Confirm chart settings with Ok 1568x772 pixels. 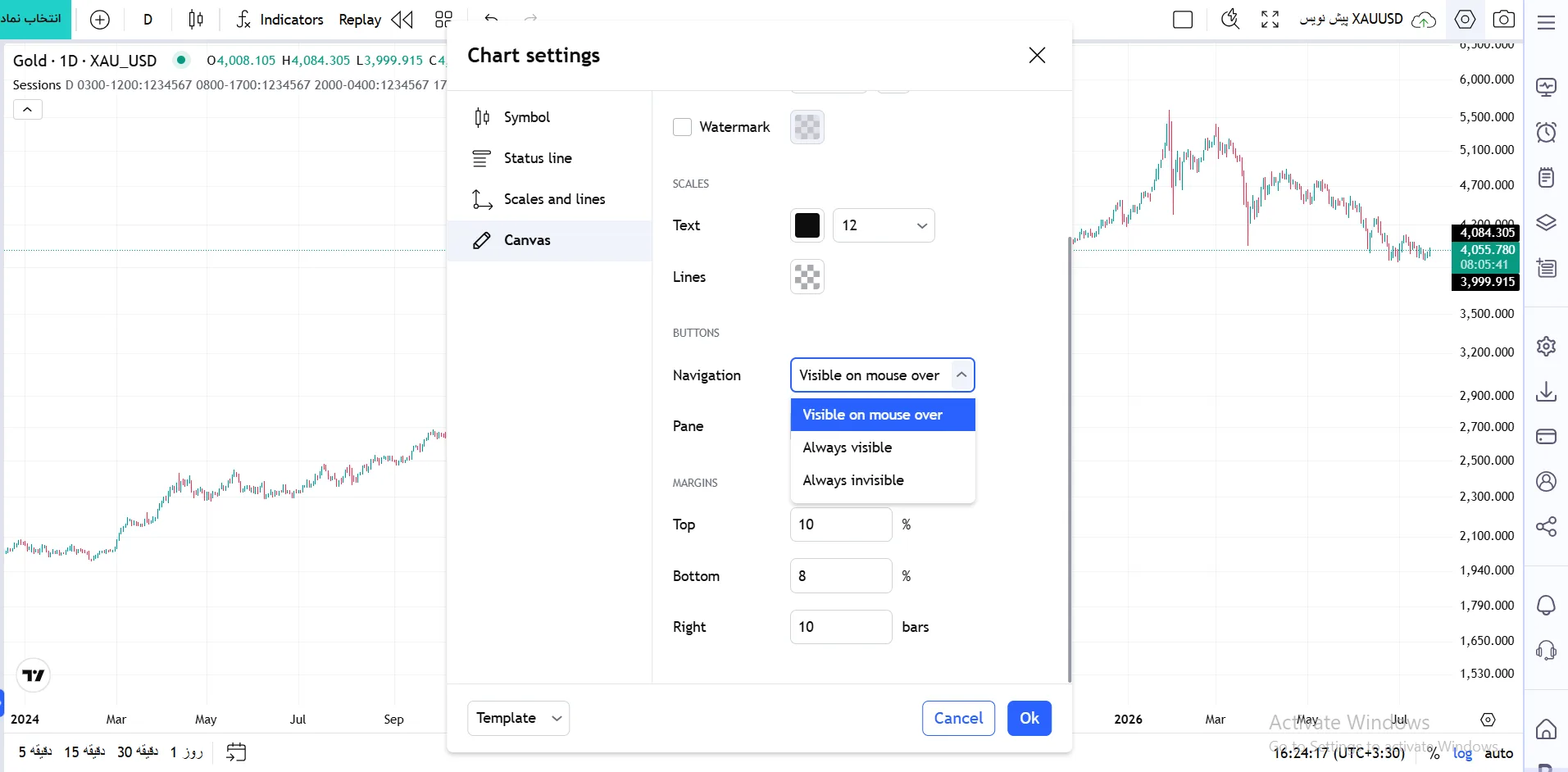pyautogui.click(x=1029, y=718)
